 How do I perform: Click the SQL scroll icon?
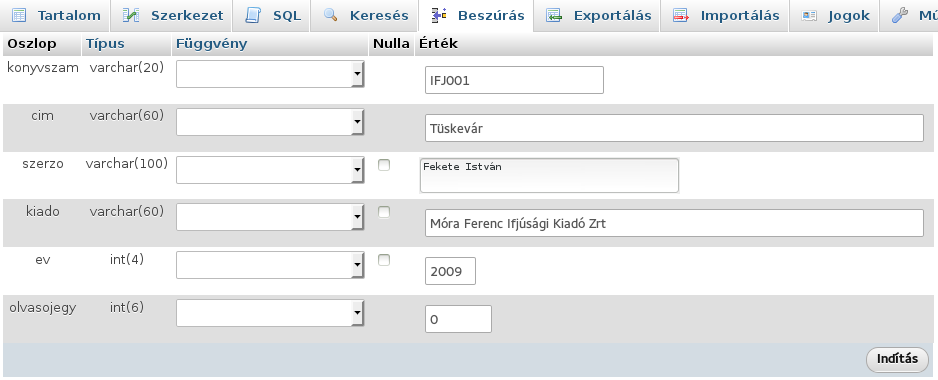253,15
